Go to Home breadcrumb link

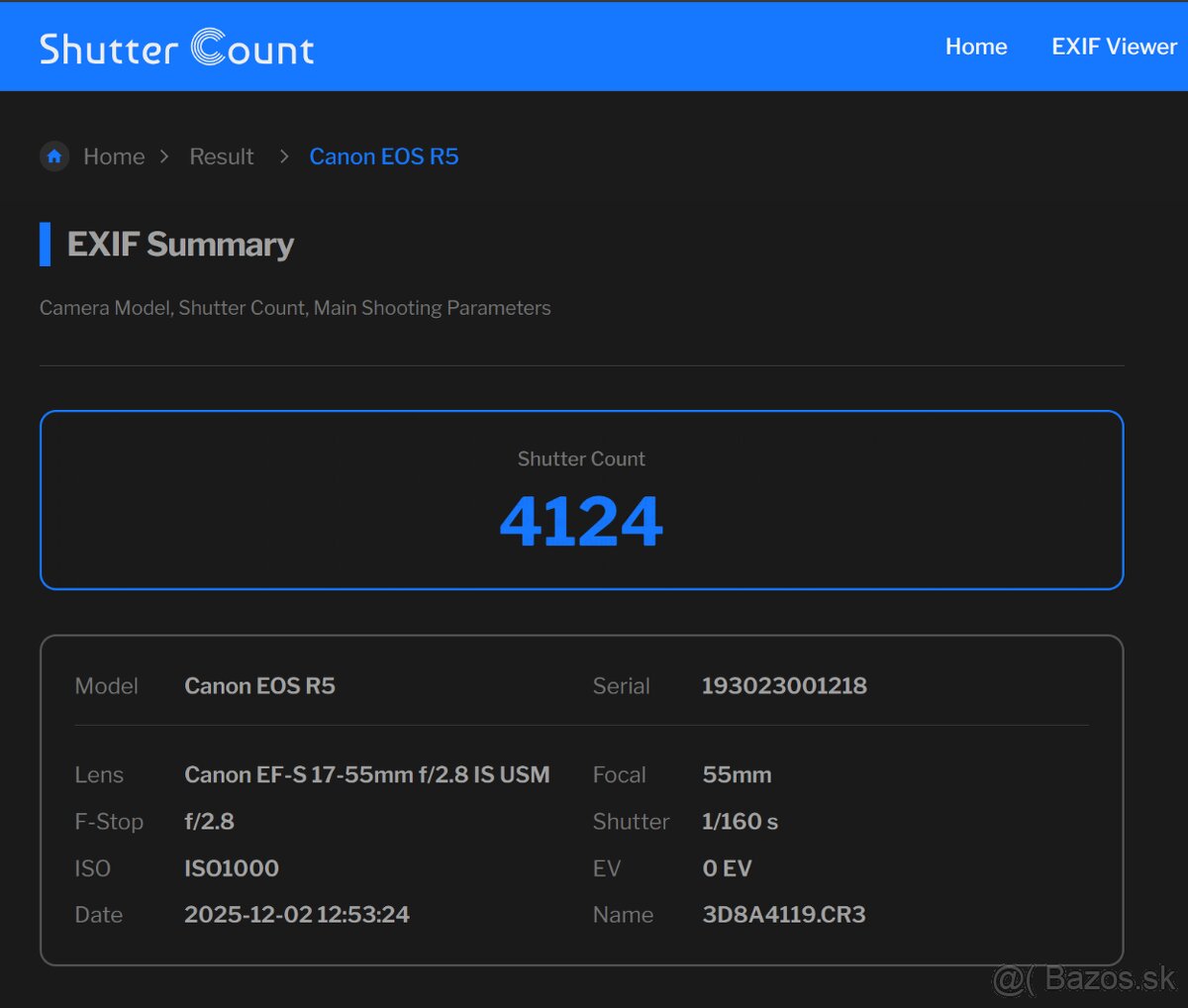(114, 156)
